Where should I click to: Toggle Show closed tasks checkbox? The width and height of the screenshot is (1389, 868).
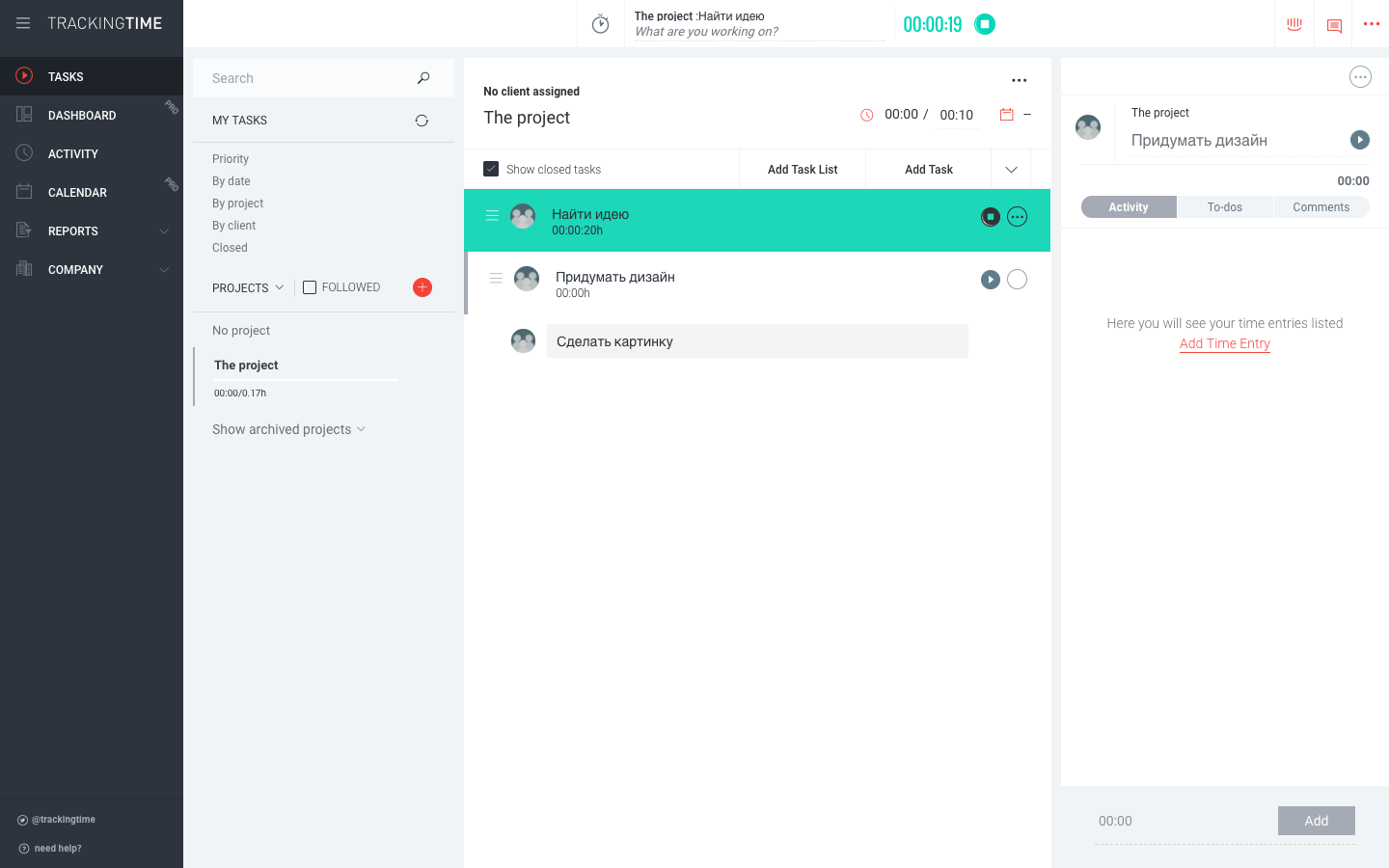tap(491, 169)
